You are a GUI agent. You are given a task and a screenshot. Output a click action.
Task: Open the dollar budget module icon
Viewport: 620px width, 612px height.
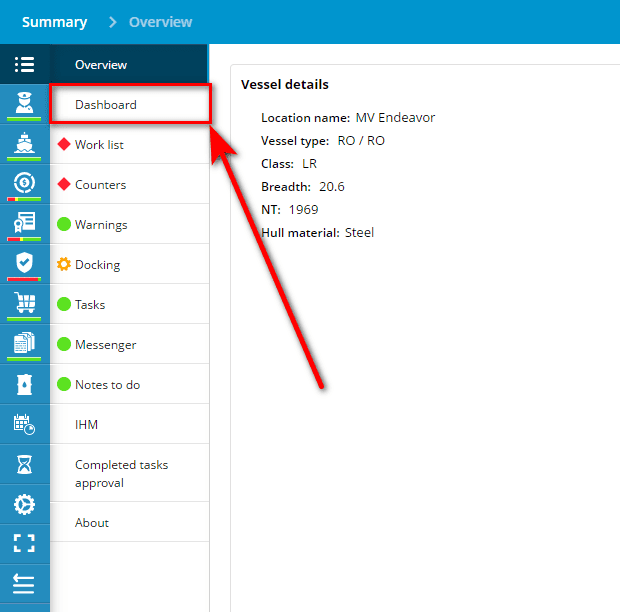pyautogui.click(x=24, y=182)
